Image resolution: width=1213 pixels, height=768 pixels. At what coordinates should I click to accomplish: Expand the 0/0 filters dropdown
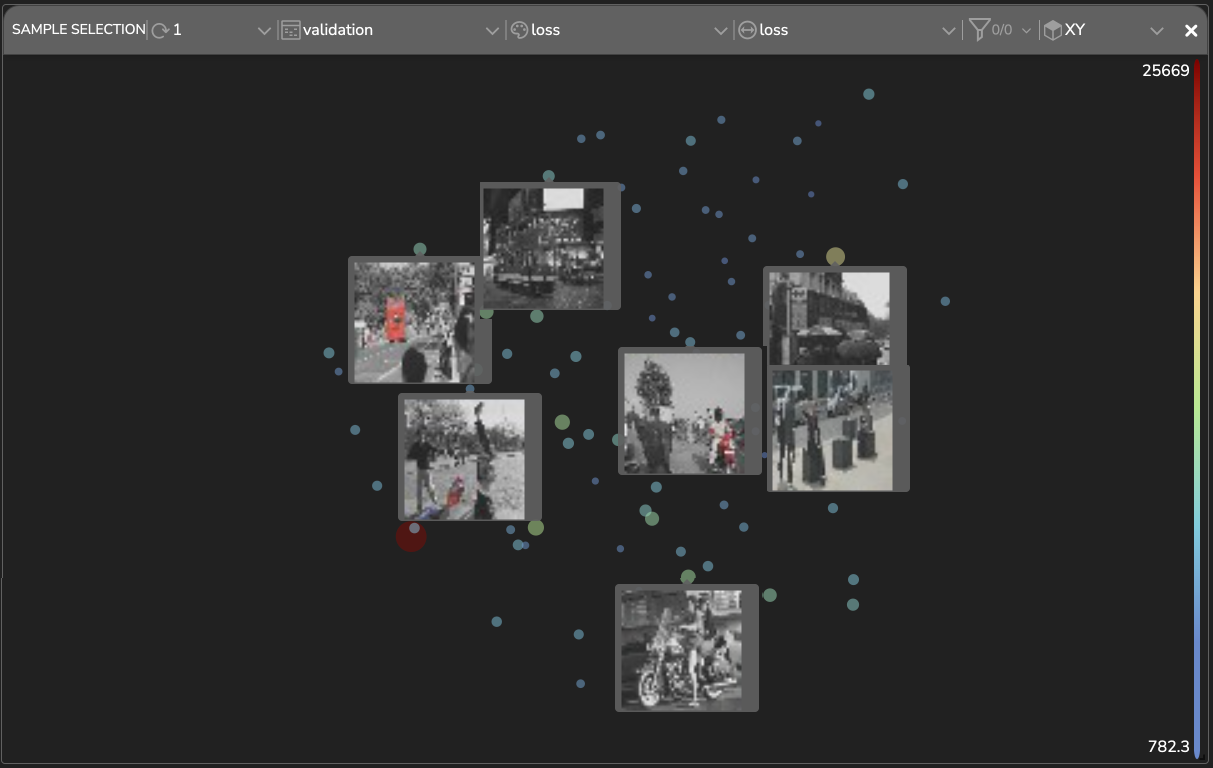click(x=1026, y=31)
